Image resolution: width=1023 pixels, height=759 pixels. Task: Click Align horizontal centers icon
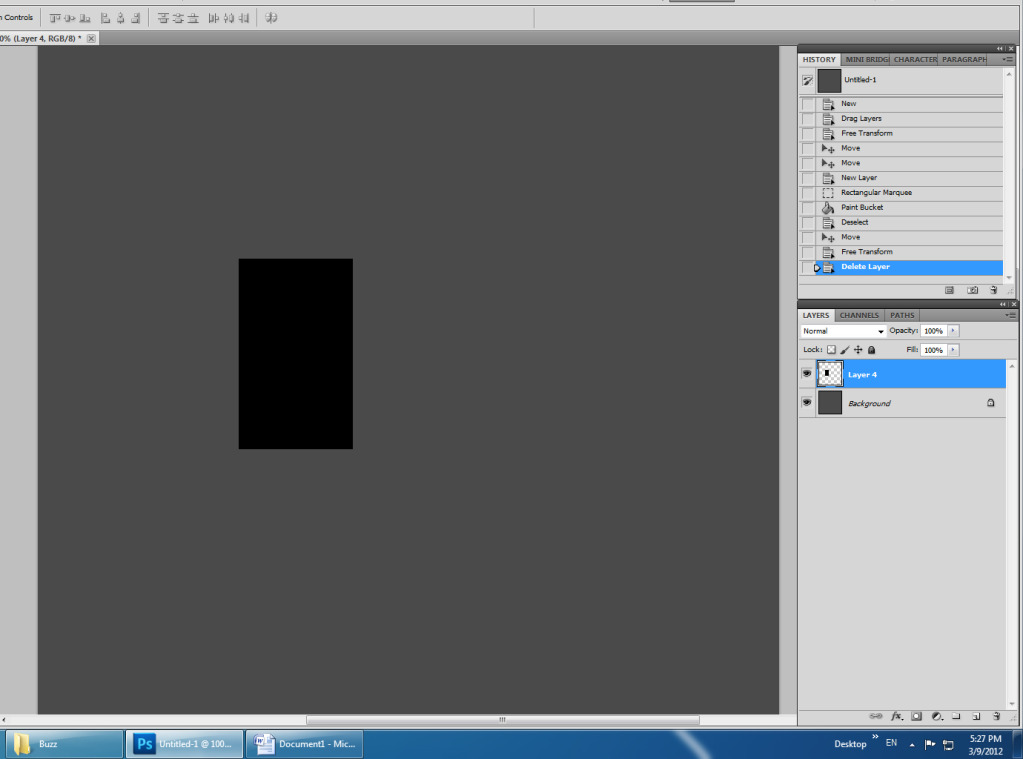[x=121, y=18]
